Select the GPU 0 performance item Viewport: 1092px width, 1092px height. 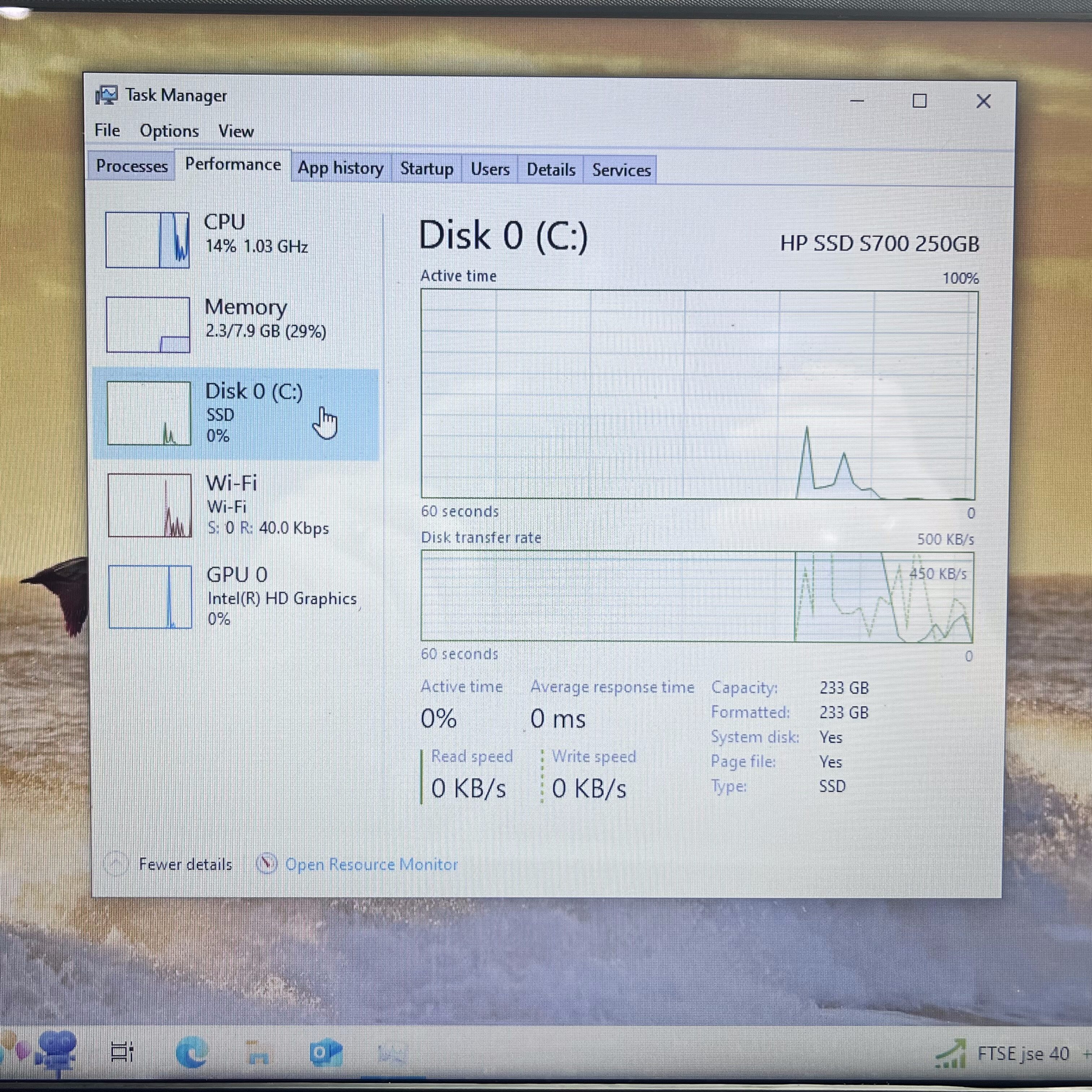tap(235, 596)
